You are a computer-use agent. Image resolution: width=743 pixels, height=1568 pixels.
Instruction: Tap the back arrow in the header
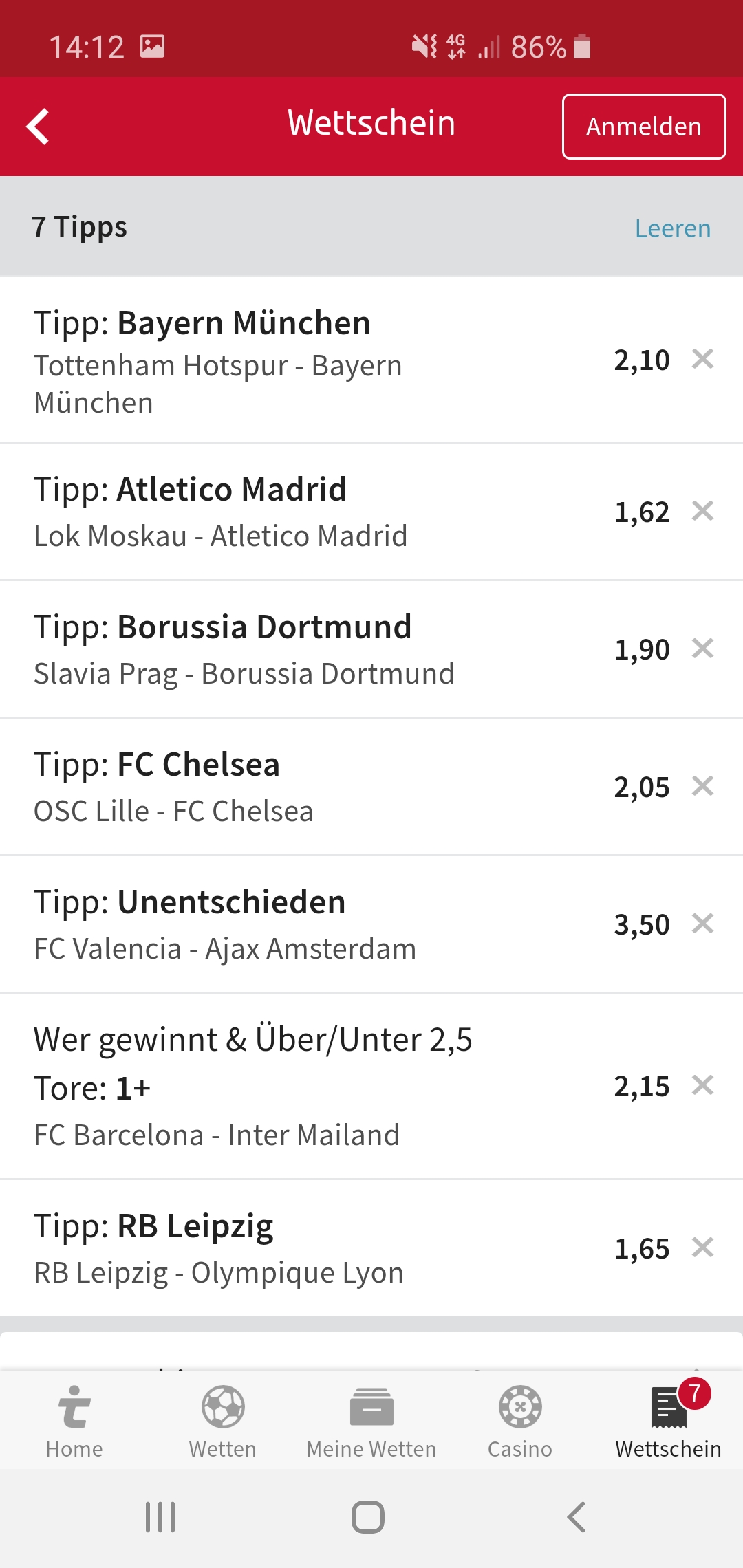point(39,127)
